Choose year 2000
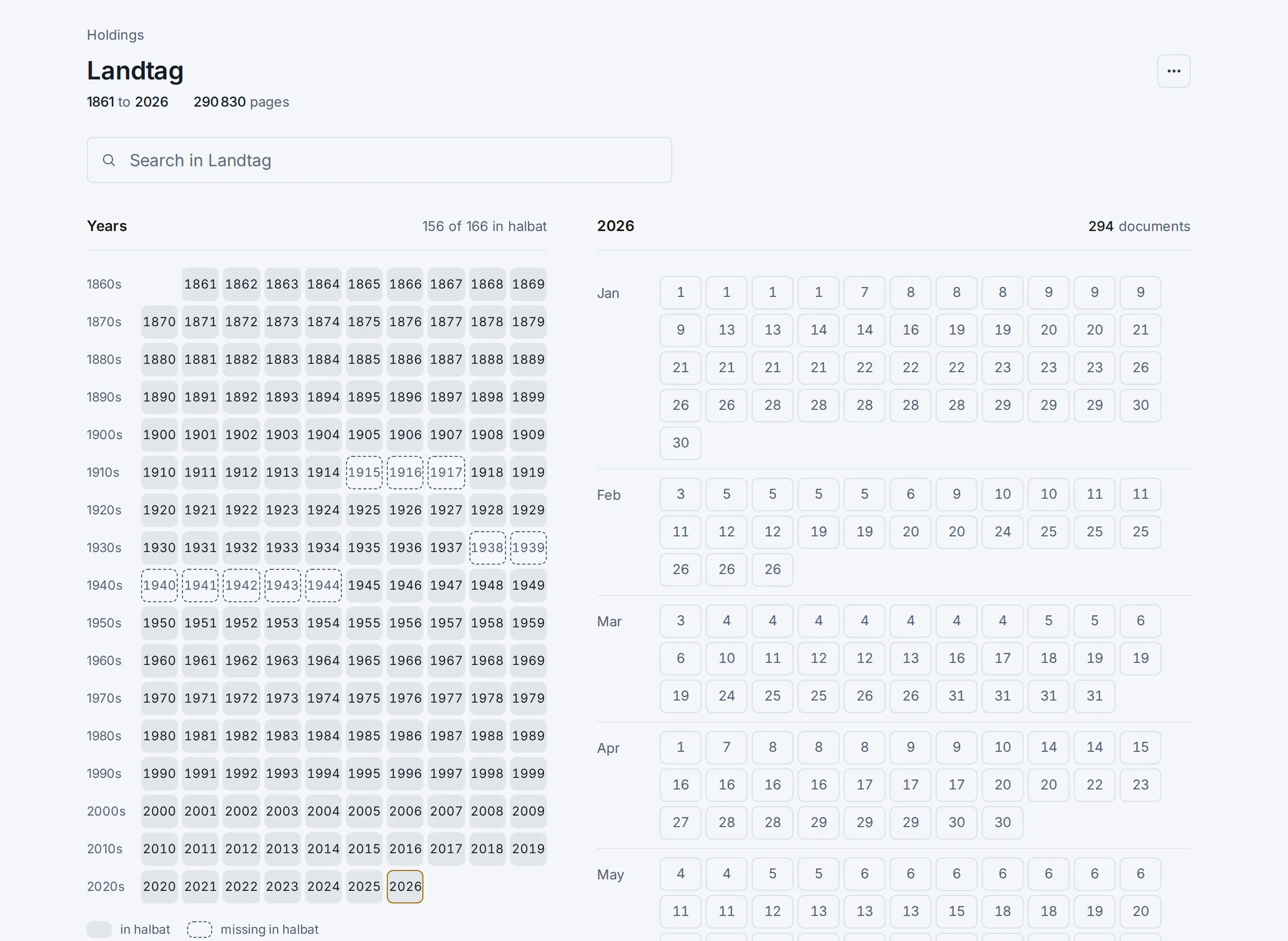Screen dimensions: 1288x941 pyautogui.click(x=159, y=811)
